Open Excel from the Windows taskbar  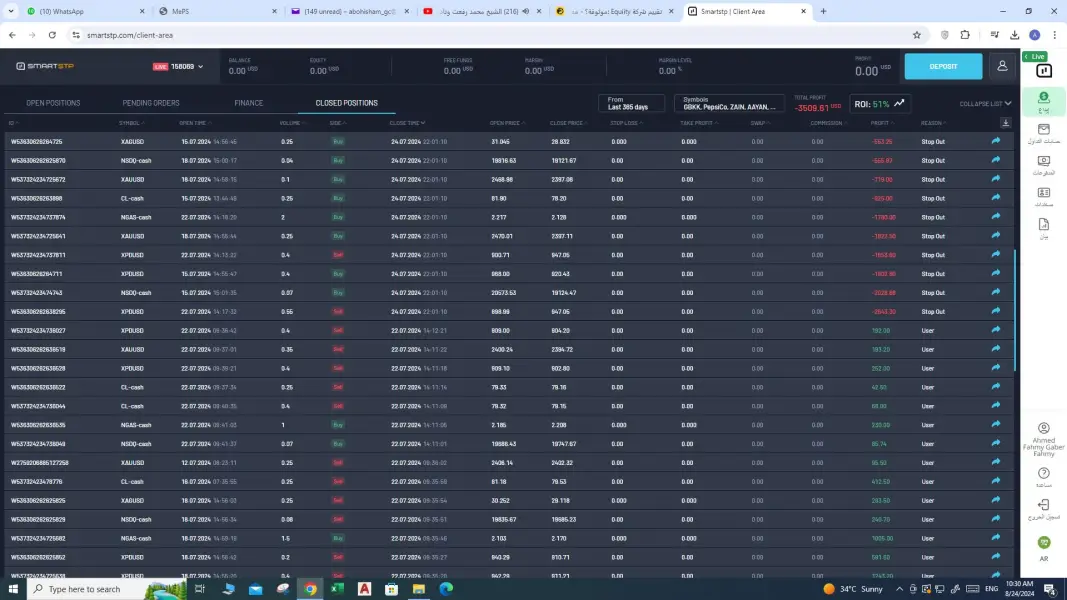[x=337, y=589]
